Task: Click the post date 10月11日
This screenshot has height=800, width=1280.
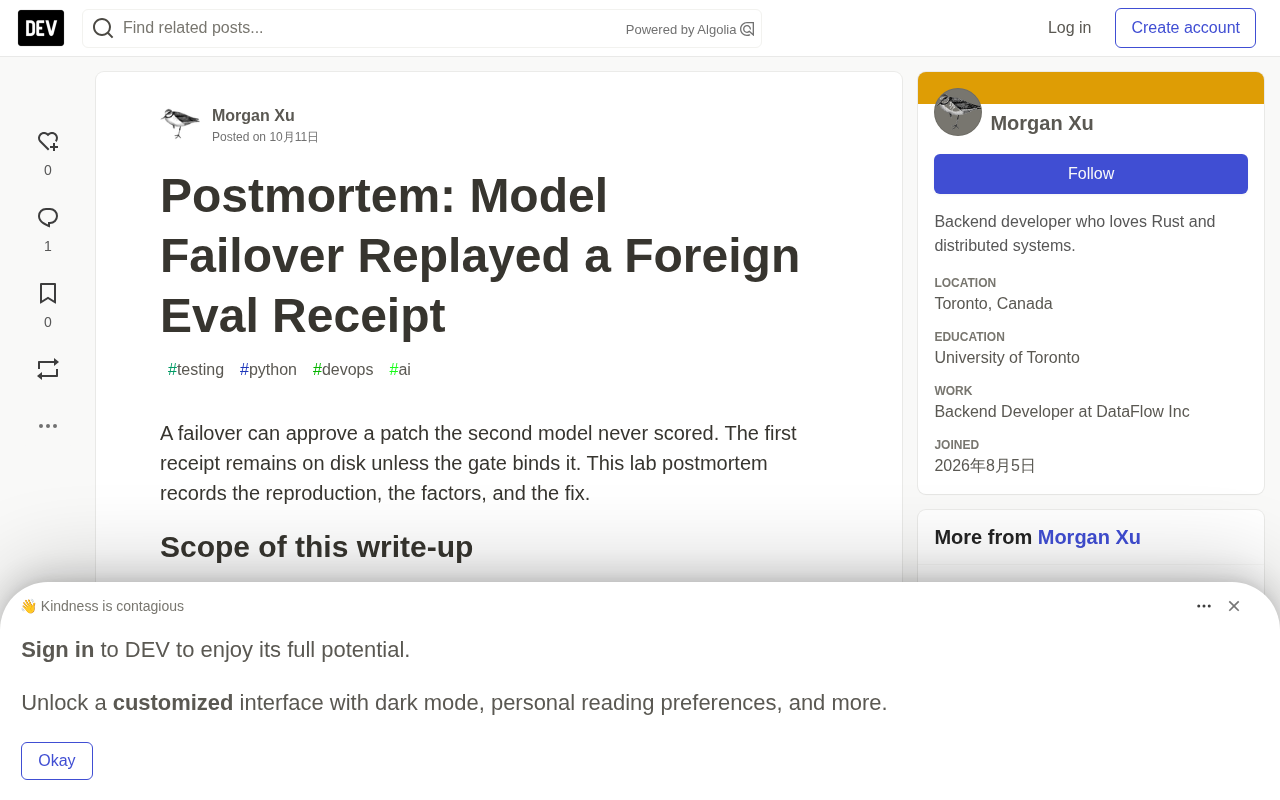Action: 294,137
